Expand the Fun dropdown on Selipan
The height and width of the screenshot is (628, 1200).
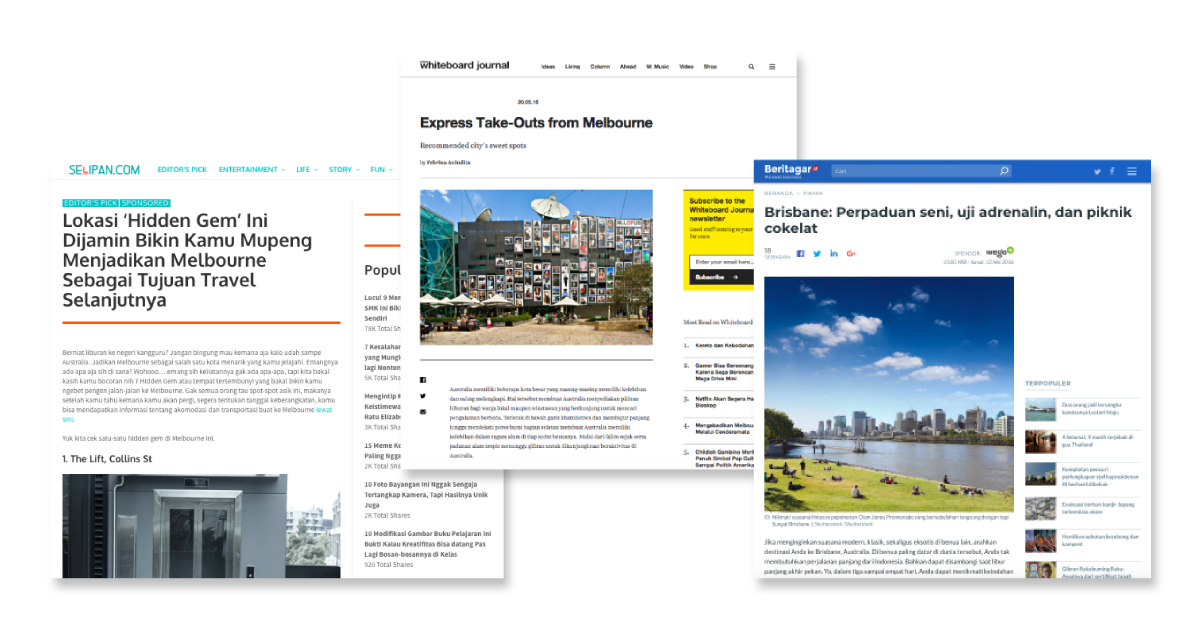pyautogui.click(x=380, y=170)
